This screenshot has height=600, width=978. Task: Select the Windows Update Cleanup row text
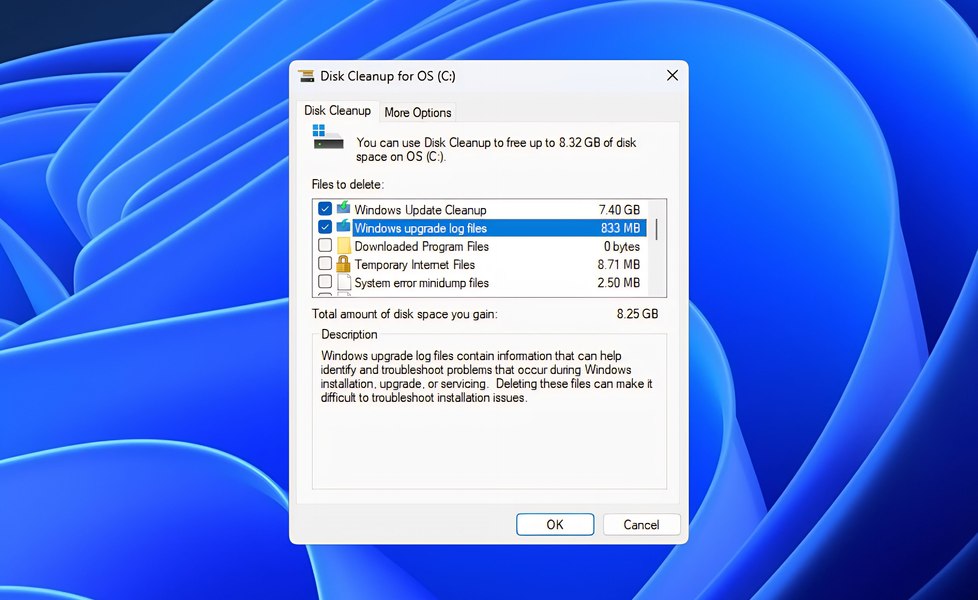420,210
